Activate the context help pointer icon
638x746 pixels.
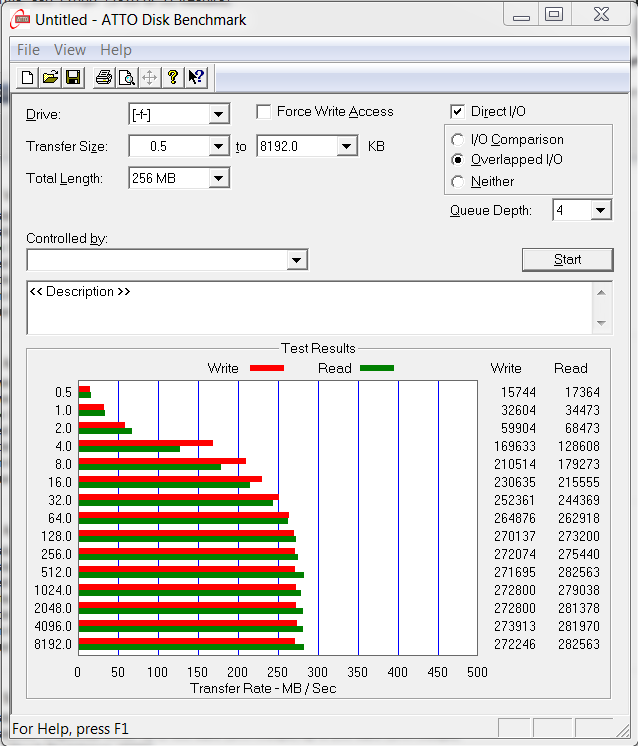pos(195,78)
